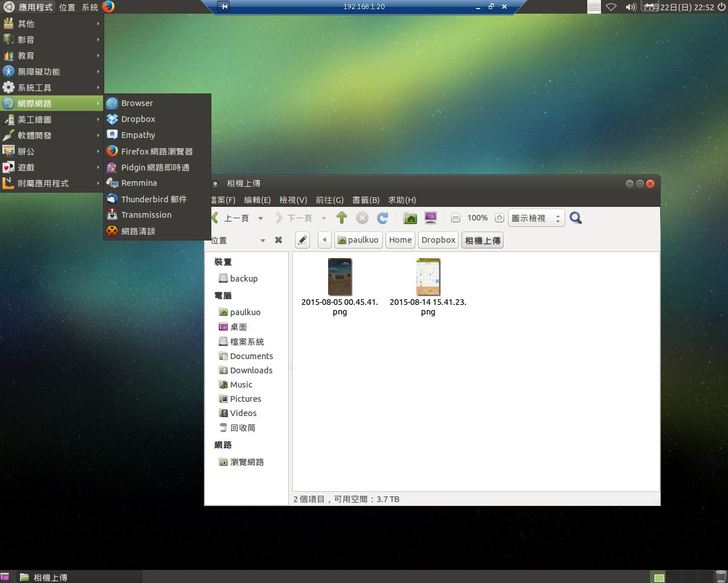Expand the back button history arrow
The width and height of the screenshot is (728, 583).
(x=261, y=218)
